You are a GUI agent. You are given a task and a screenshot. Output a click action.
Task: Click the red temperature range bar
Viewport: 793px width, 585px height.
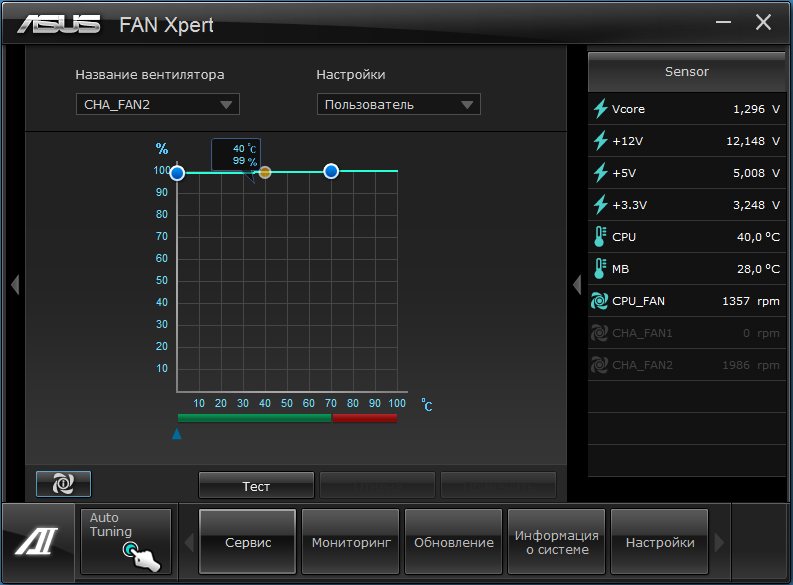click(x=365, y=418)
